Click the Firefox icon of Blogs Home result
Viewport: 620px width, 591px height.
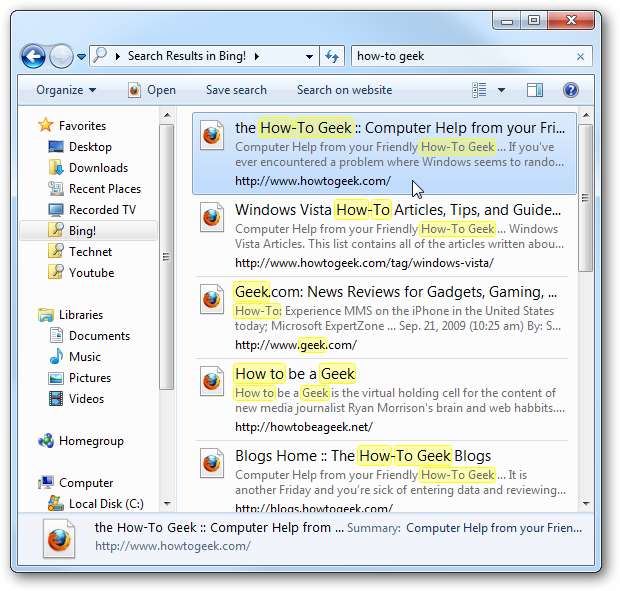pyautogui.click(x=212, y=463)
